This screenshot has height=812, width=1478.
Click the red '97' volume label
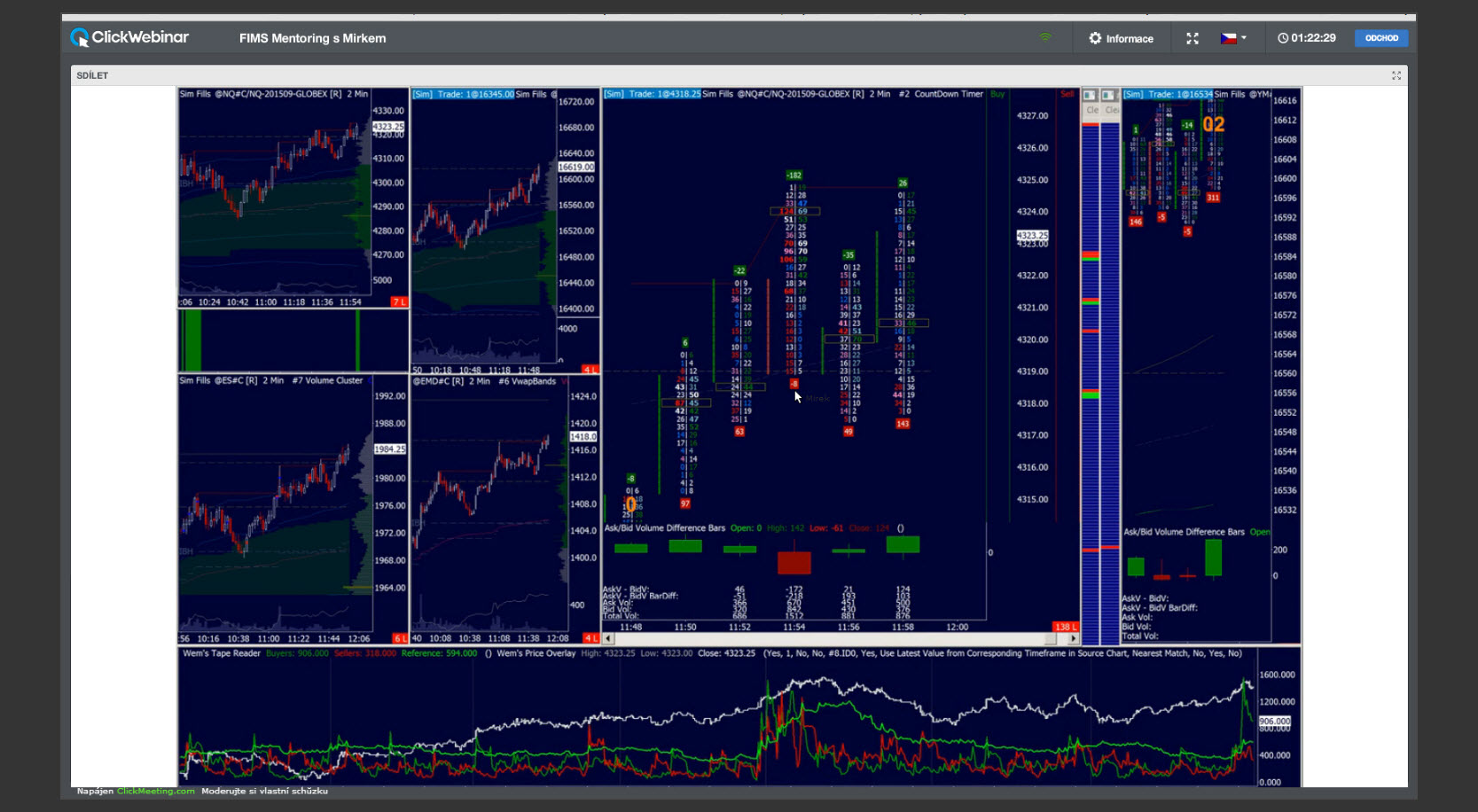684,504
